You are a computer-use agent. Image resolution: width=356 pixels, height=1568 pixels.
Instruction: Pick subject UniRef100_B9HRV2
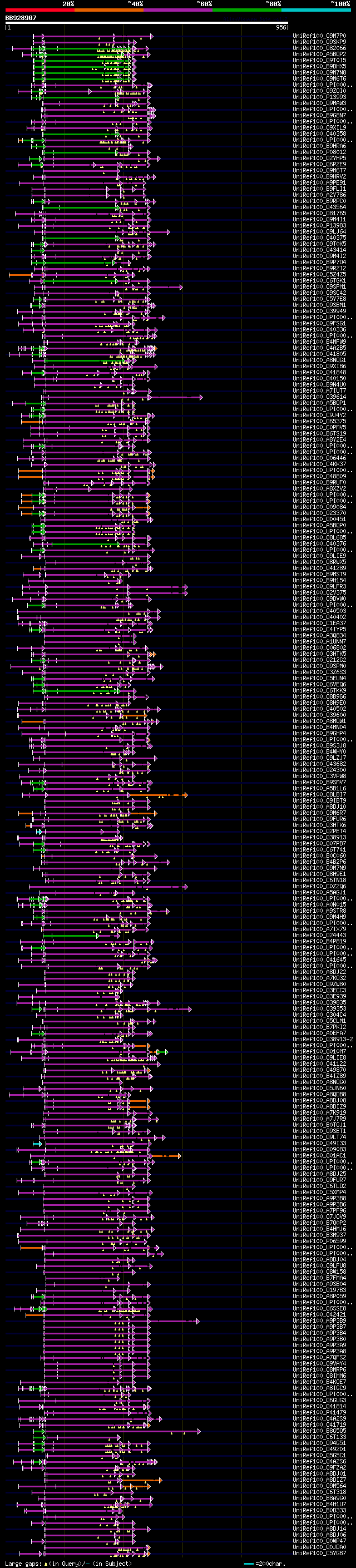319,176
